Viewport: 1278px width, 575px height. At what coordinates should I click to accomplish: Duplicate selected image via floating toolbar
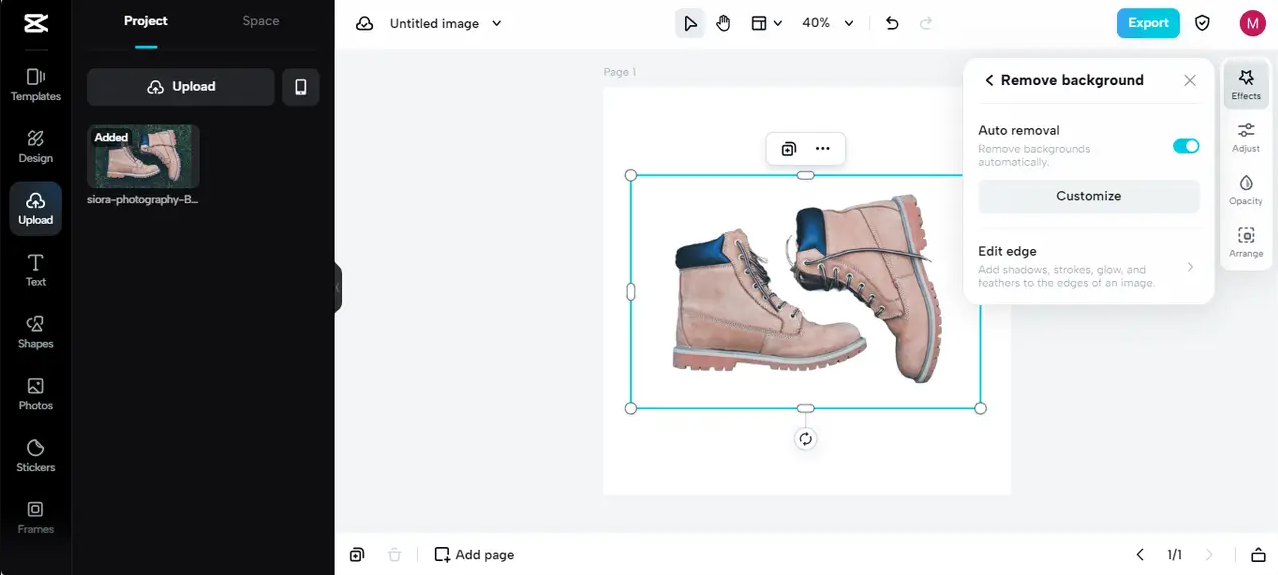point(789,149)
